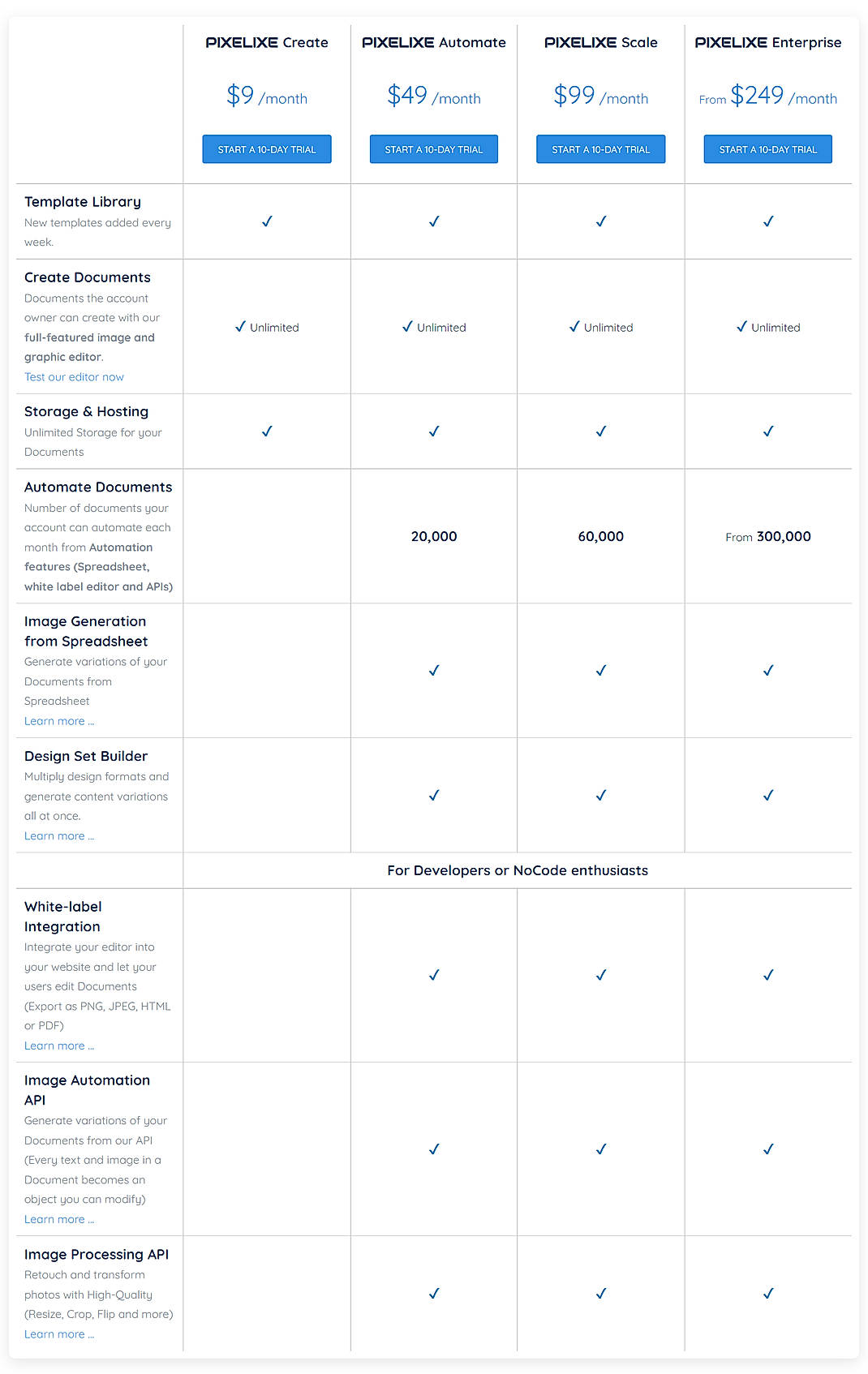Click the Unlimited checkmark under Enterprise plan
This screenshot has height=1374, width=868.
[x=741, y=327]
